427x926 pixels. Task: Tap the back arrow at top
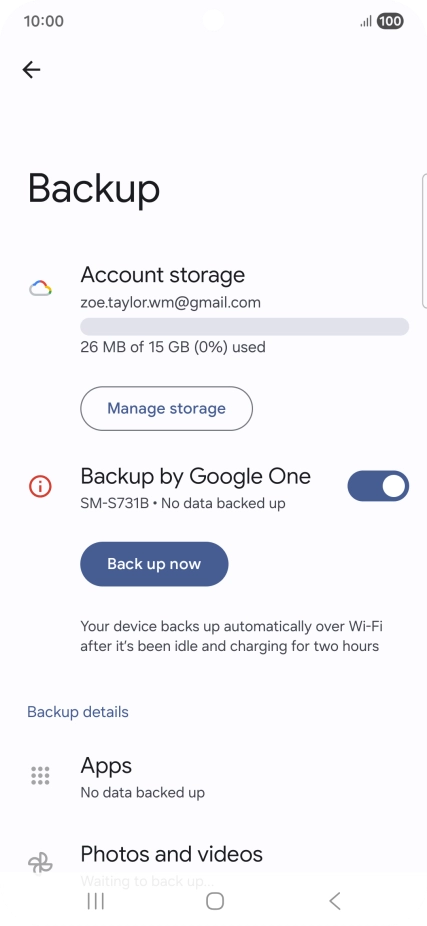pos(31,70)
